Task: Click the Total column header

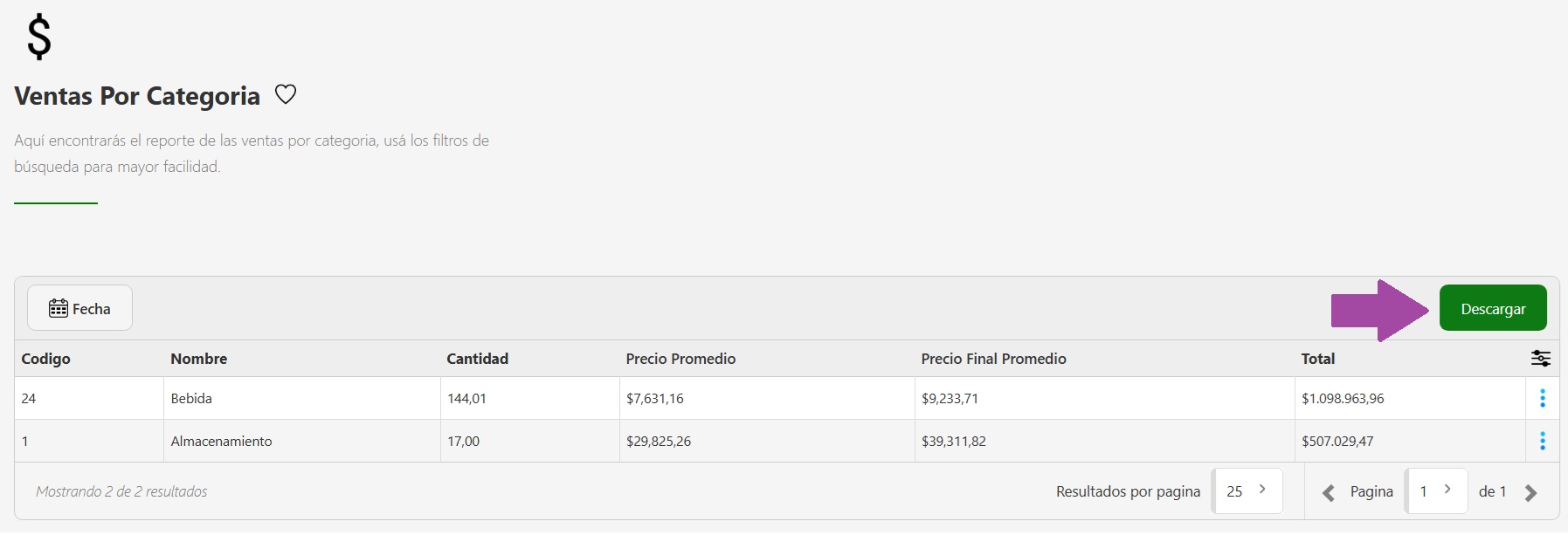Action: (x=1317, y=359)
